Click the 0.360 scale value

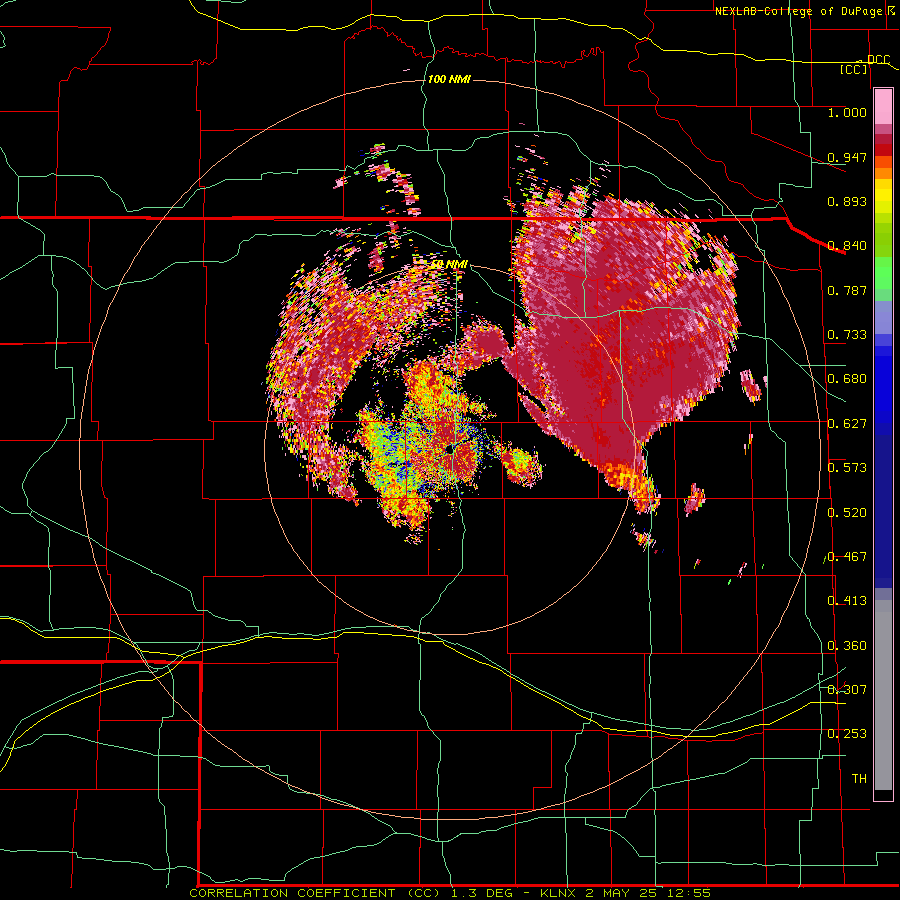tap(847, 646)
